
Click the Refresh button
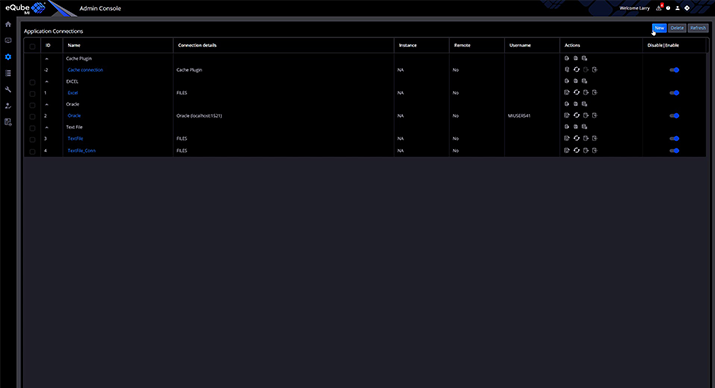coord(698,28)
